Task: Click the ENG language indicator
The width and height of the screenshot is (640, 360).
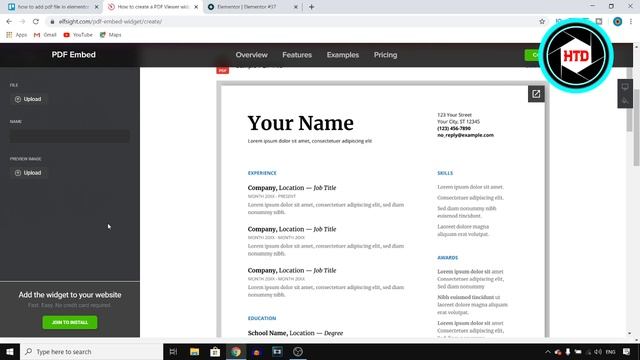Action: point(610,352)
